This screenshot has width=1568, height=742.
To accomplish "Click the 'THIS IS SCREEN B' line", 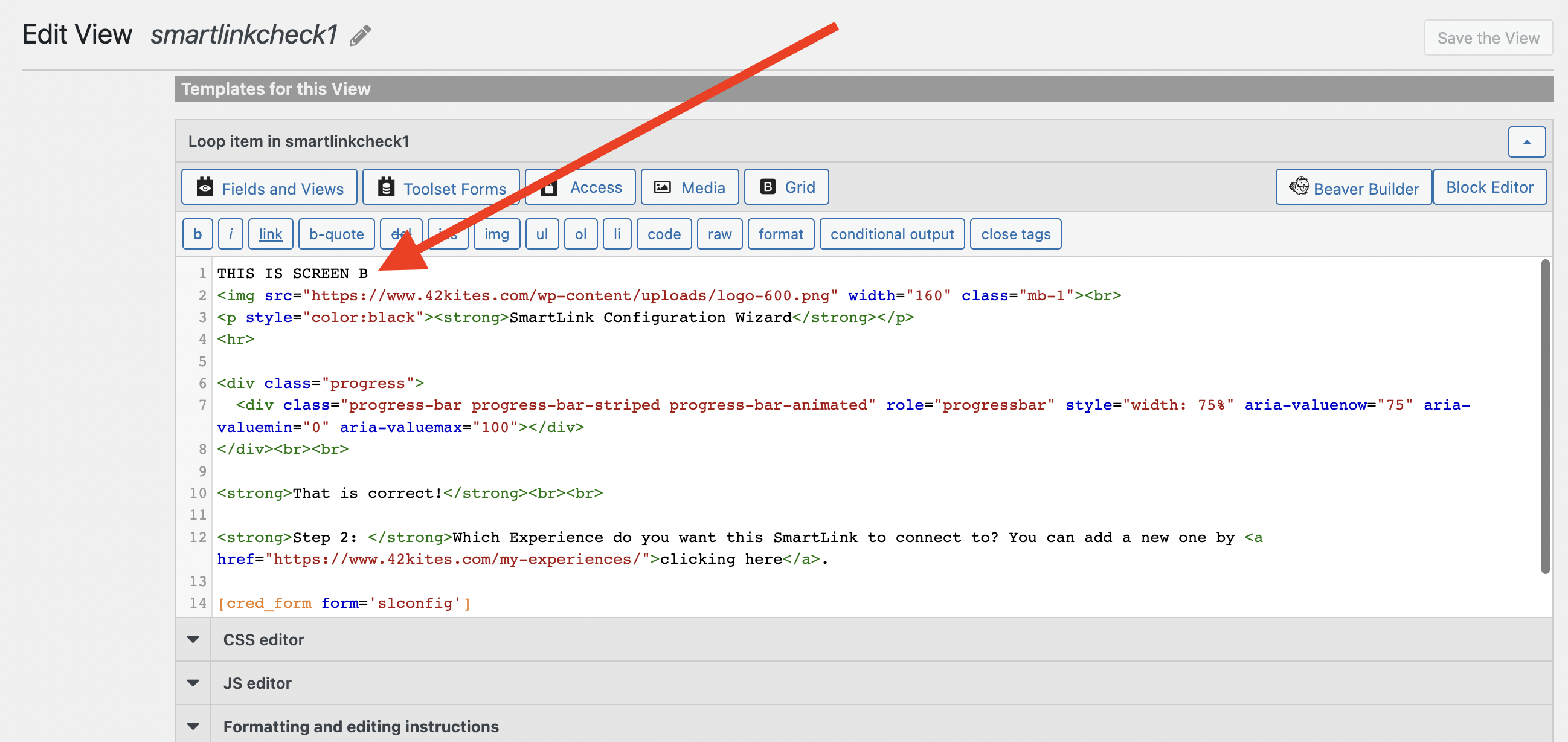I will click(x=292, y=273).
